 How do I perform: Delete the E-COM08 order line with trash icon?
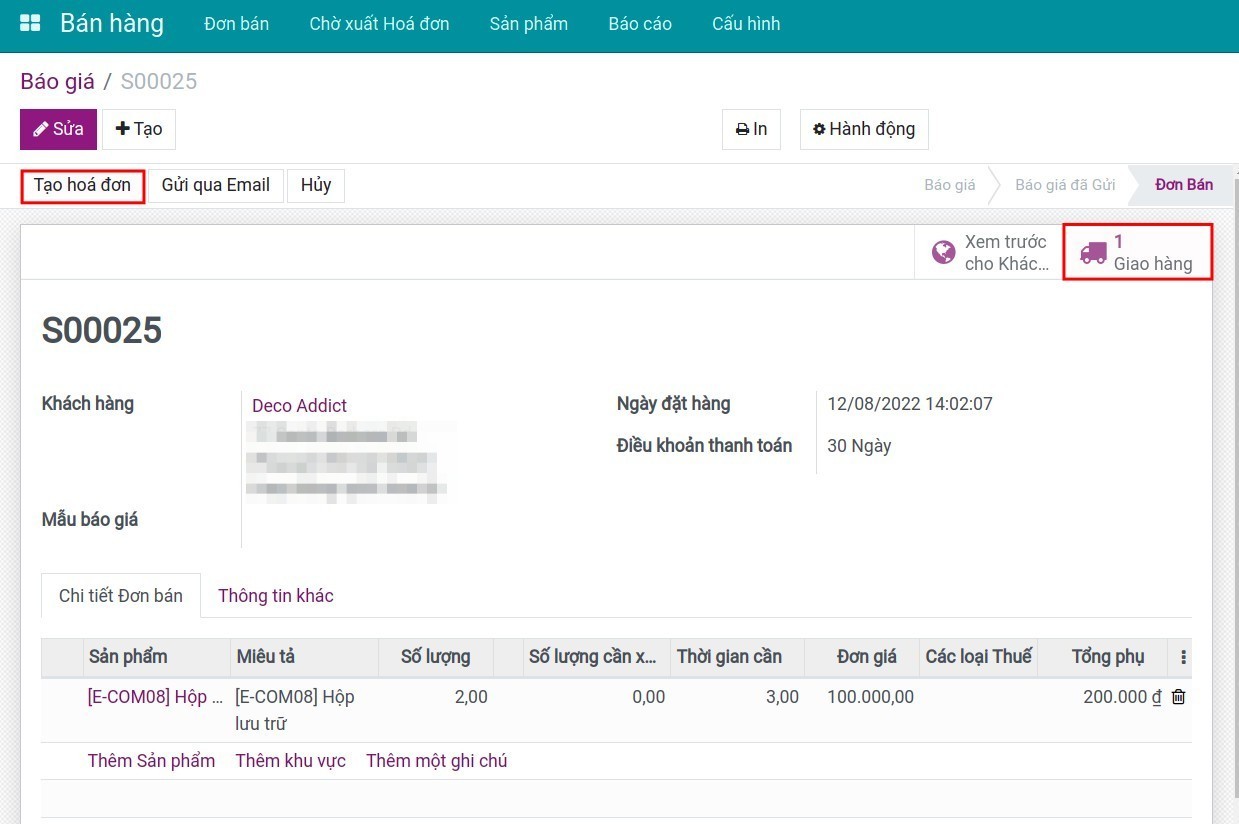(x=1178, y=697)
